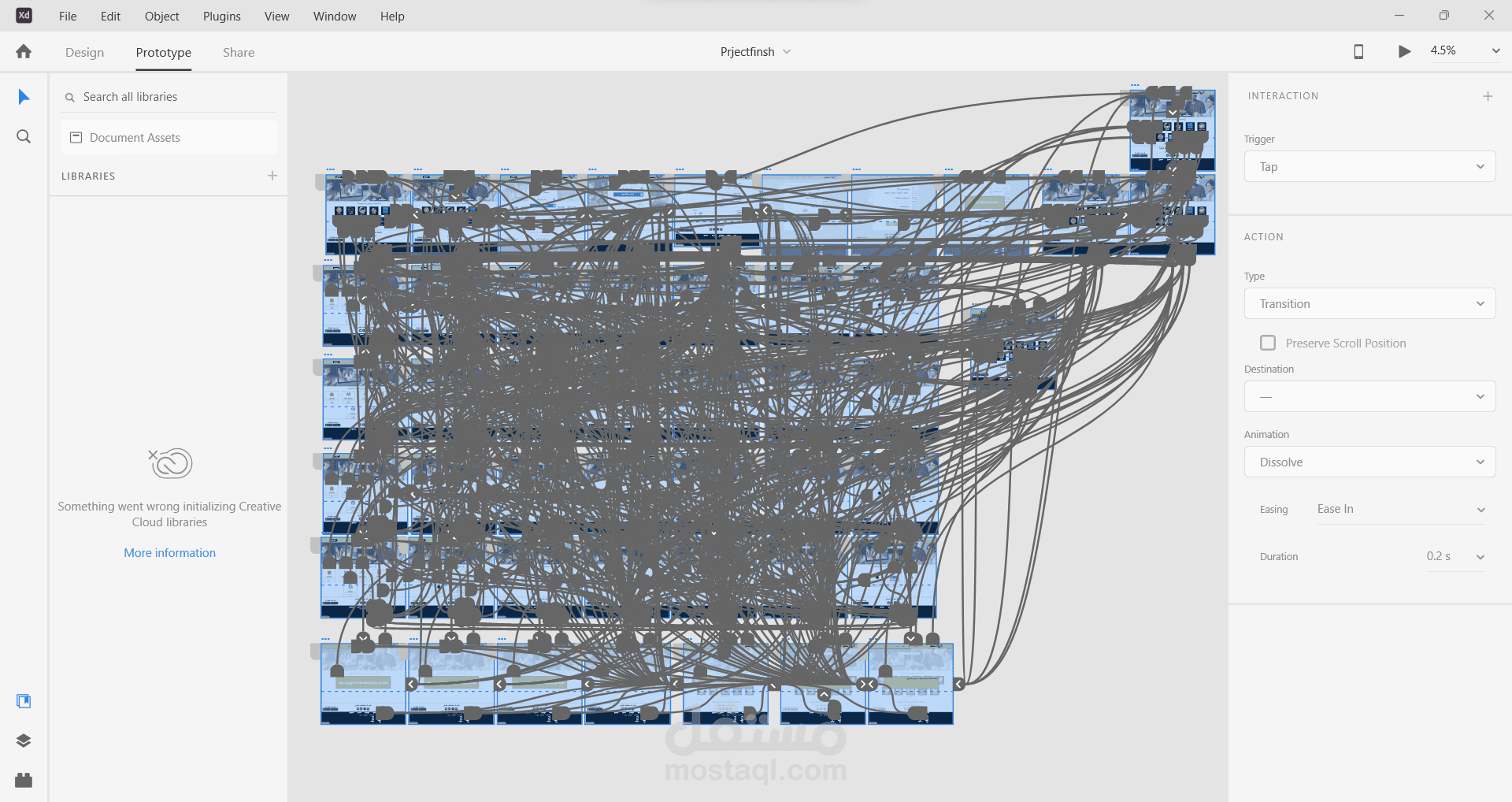Open Document Assets
Viewport: 1512px width, 802px height.
tap(169, 138)
